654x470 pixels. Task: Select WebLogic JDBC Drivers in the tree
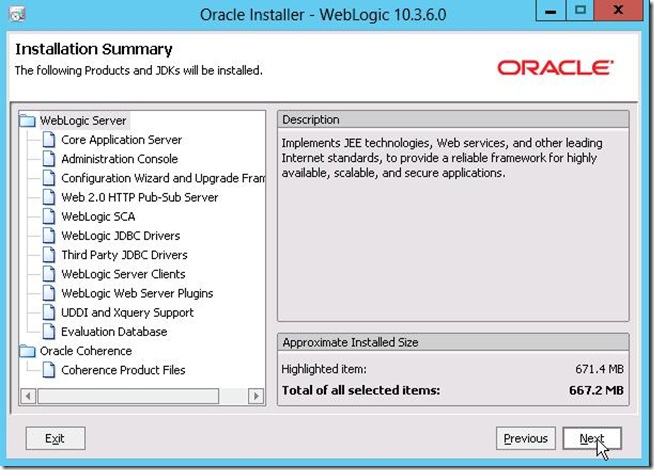(x=121, y=236)
